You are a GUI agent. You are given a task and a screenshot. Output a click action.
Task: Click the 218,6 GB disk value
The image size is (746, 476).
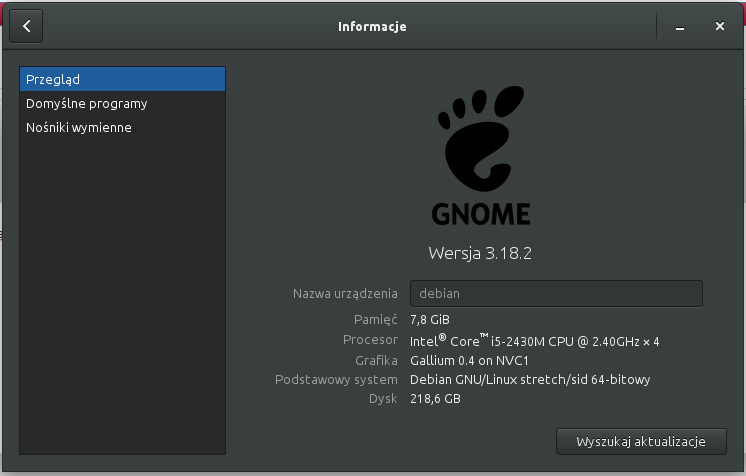pos(436,399)
